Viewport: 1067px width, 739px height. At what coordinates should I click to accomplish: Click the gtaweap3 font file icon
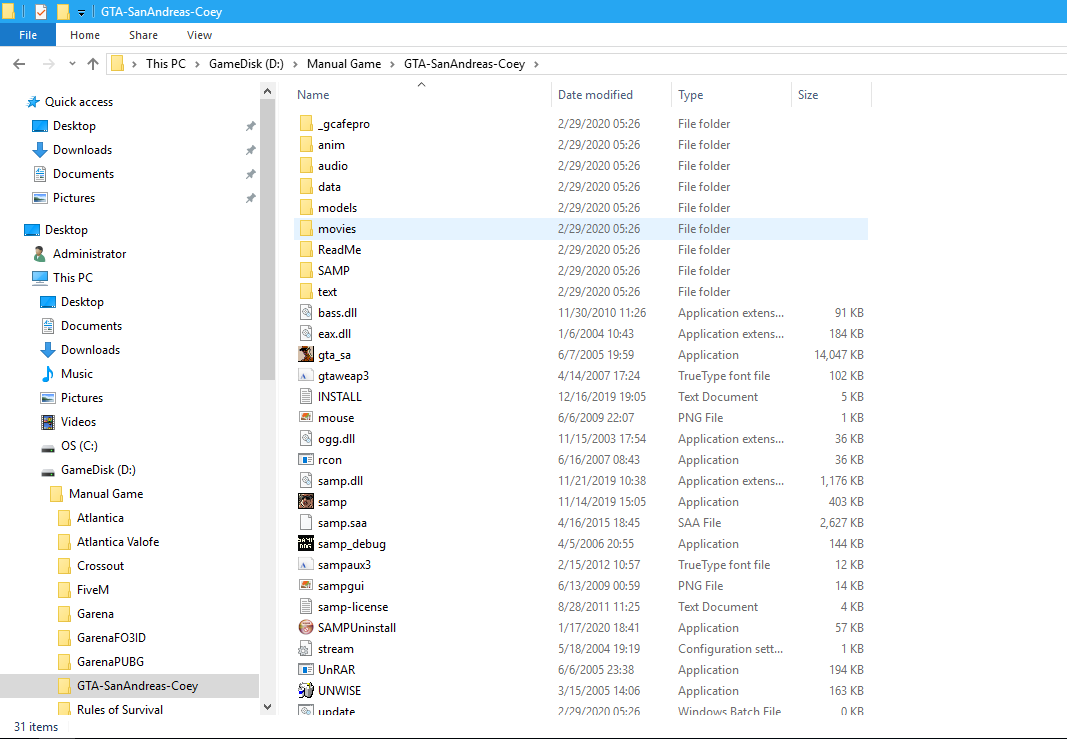coord(306,376)
